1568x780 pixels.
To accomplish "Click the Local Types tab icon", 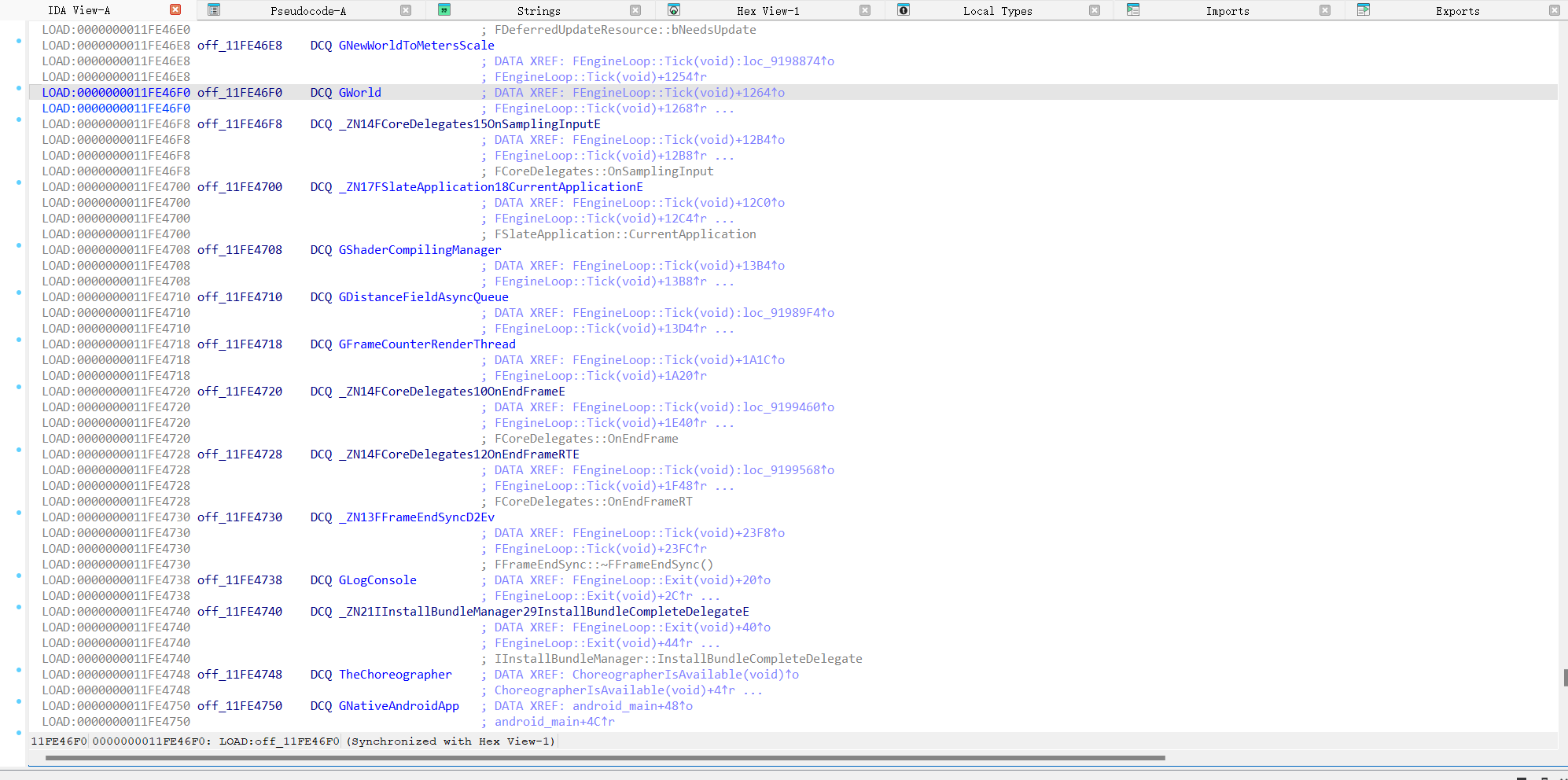I will tap(904, 10).
